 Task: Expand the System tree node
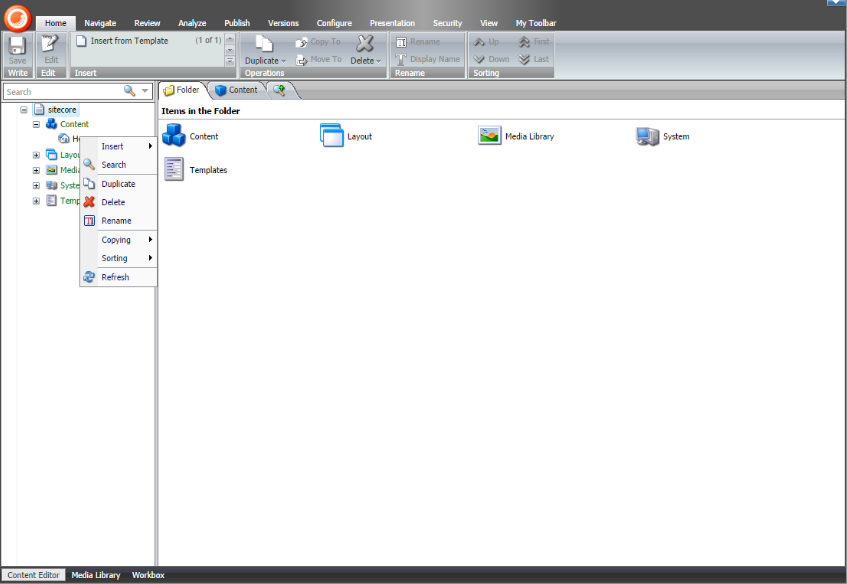click(x=36, y=185)
